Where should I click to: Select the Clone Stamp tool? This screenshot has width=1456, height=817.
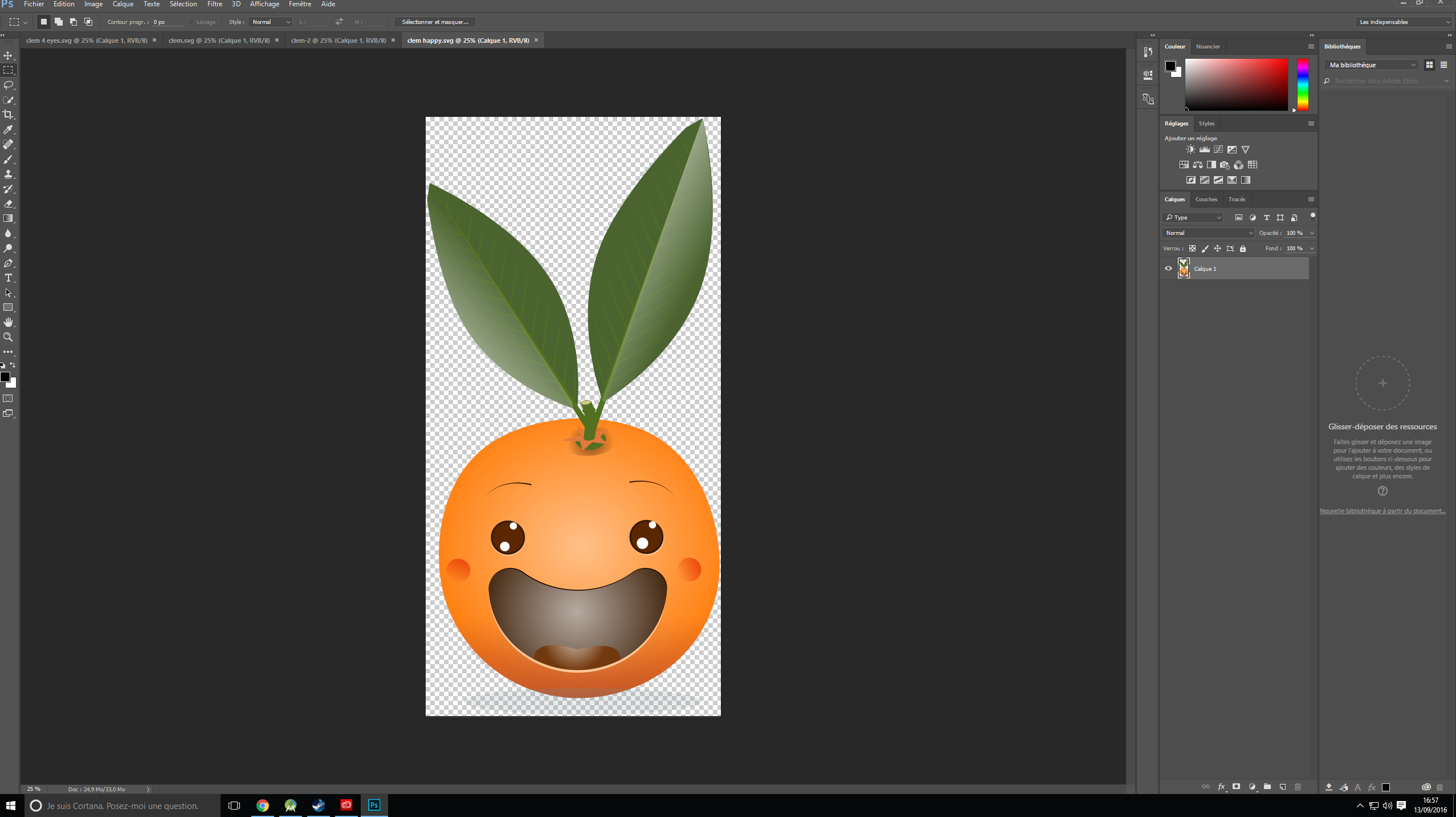coord(8,174)
